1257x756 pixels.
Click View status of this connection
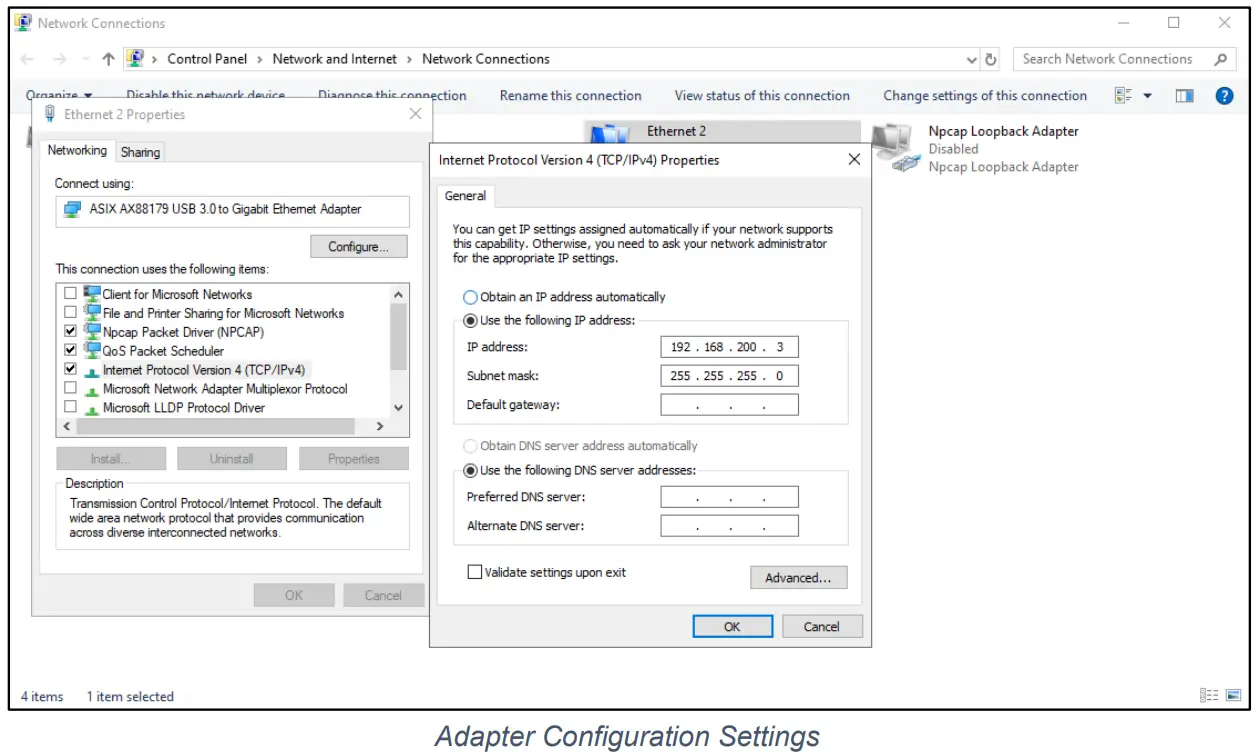click(x=762, y=96)
